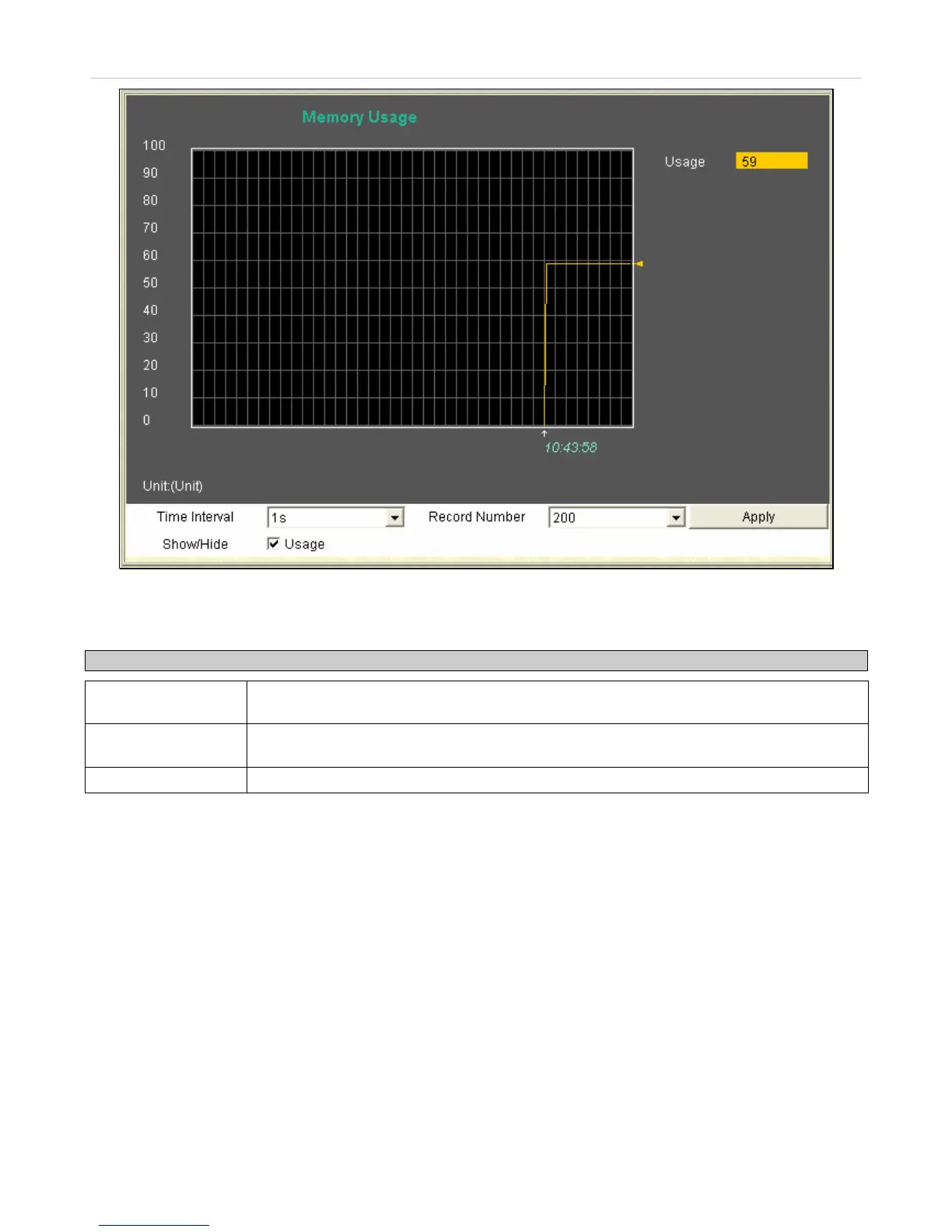Click the Unit:(Unit) label

173,486
